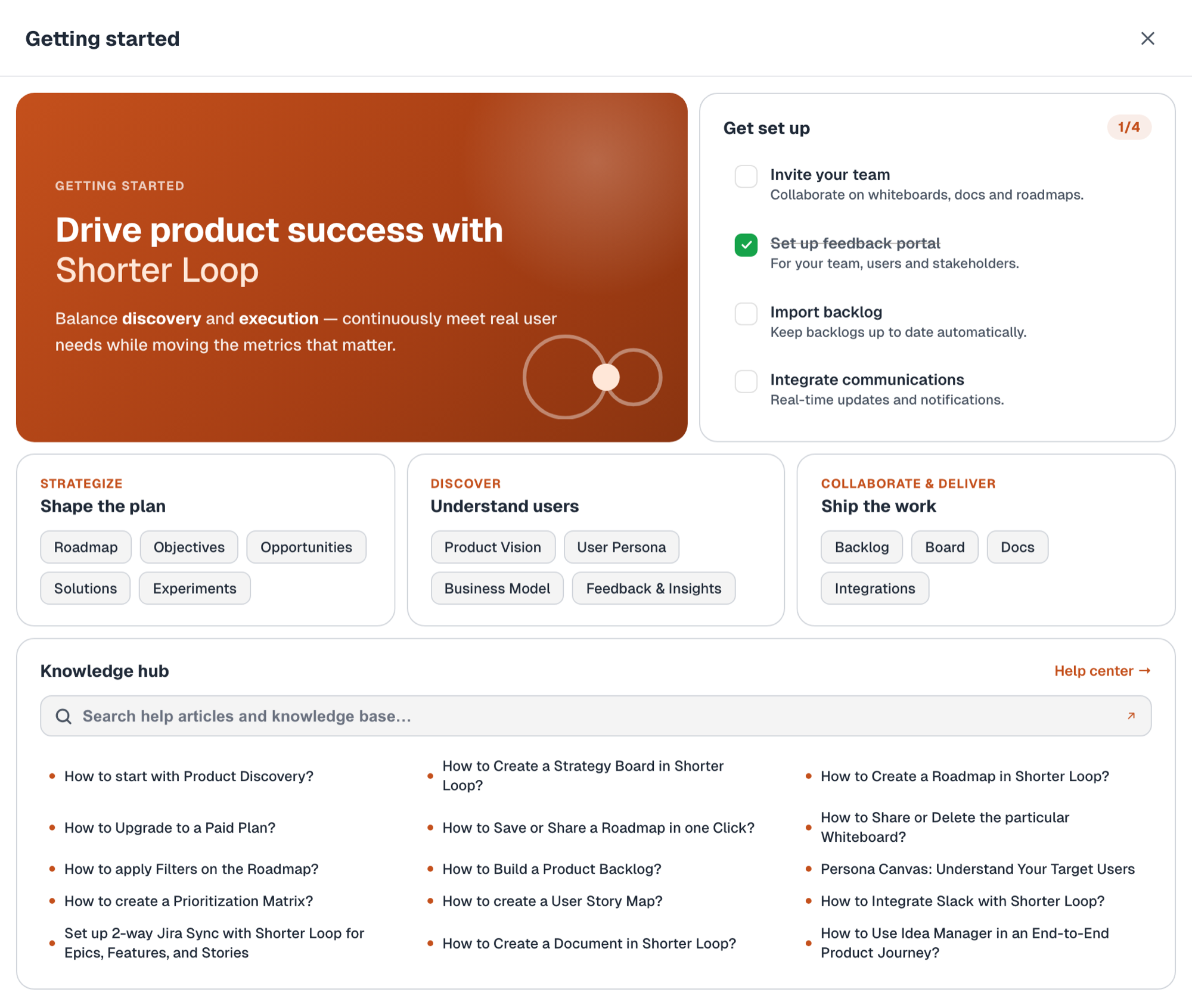Open the Roadmap chip under Strategize

86,547
